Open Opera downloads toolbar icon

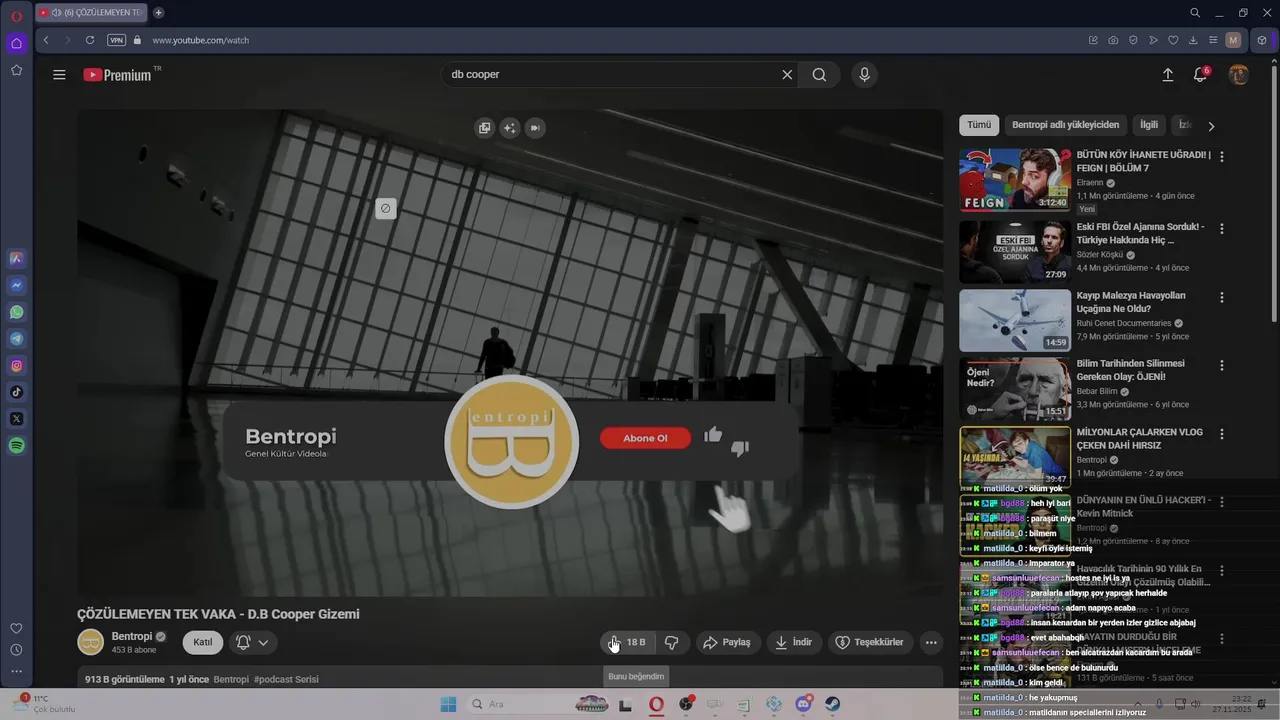tap(1193, 40)
